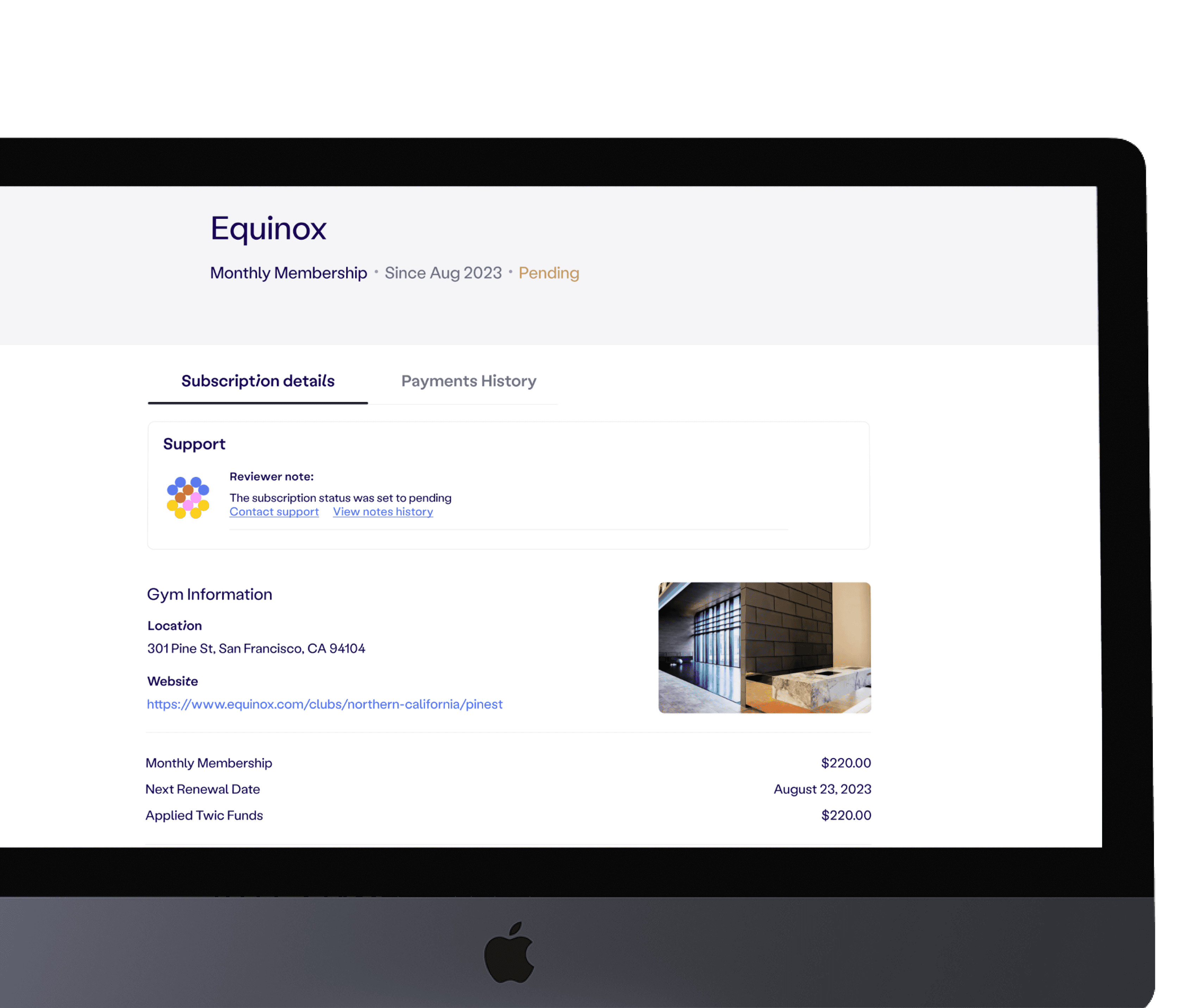This screenshot has width=1187, height=1008.
Task: Click the Pending status label
Action: [548, 273]
